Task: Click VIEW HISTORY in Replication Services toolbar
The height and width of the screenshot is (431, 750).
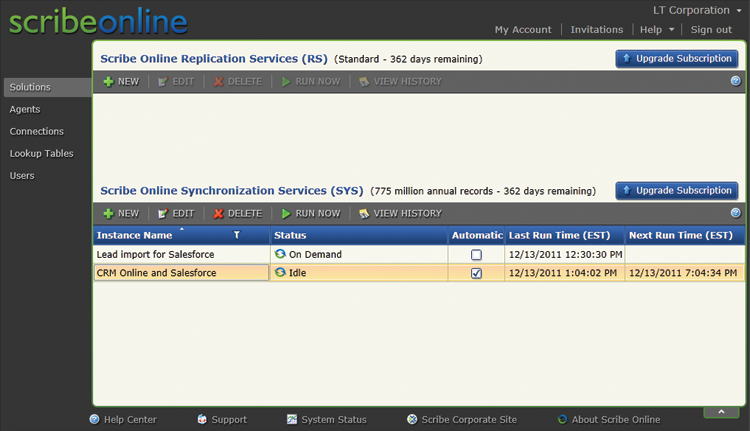Action: pyautogui.click(x=400, y=82)
